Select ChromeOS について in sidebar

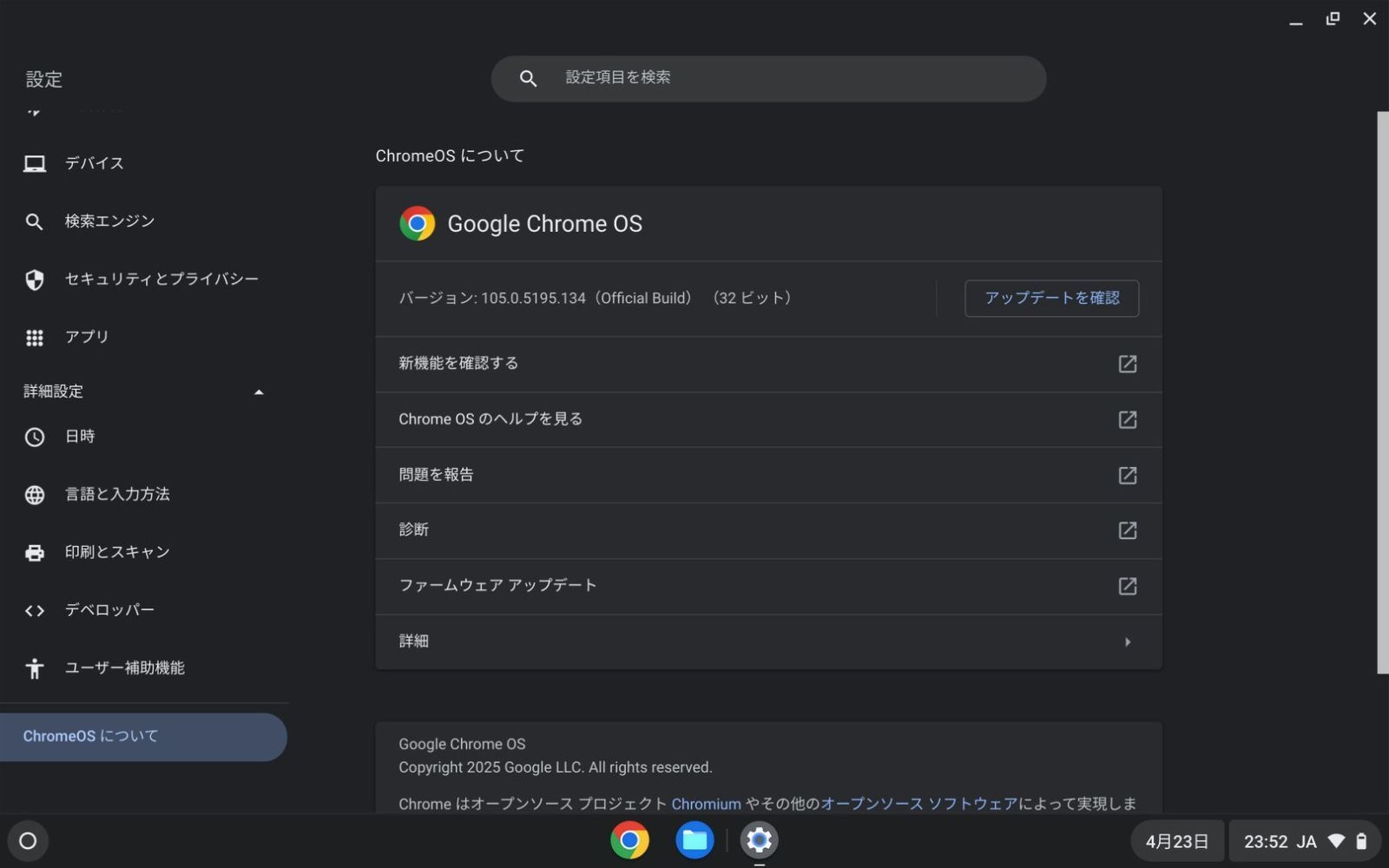143,737
